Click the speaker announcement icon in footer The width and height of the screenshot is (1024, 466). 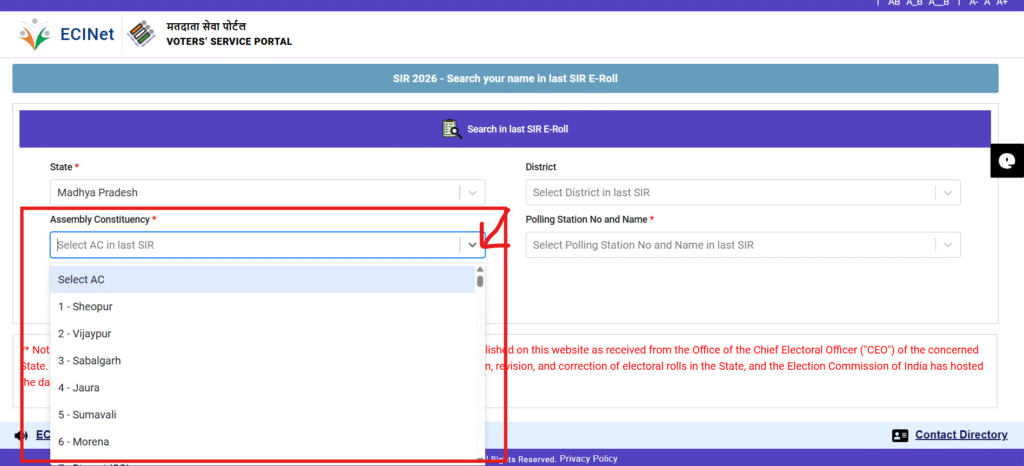21,435
